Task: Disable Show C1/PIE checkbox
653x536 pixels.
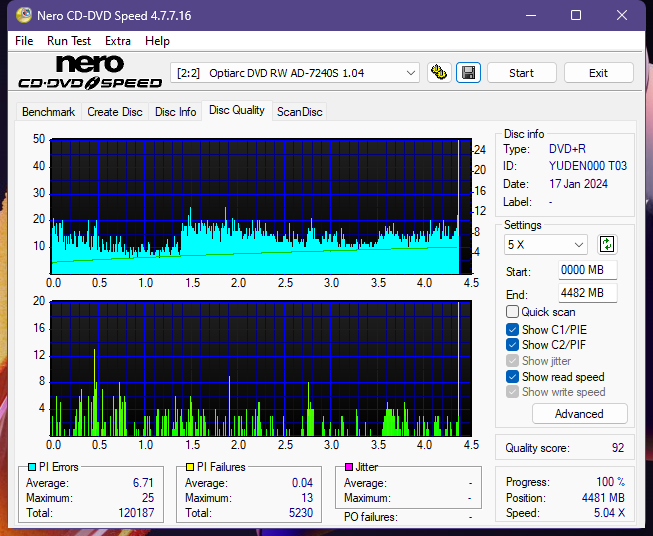Action: pyautogui.click(x=512, y=330)
